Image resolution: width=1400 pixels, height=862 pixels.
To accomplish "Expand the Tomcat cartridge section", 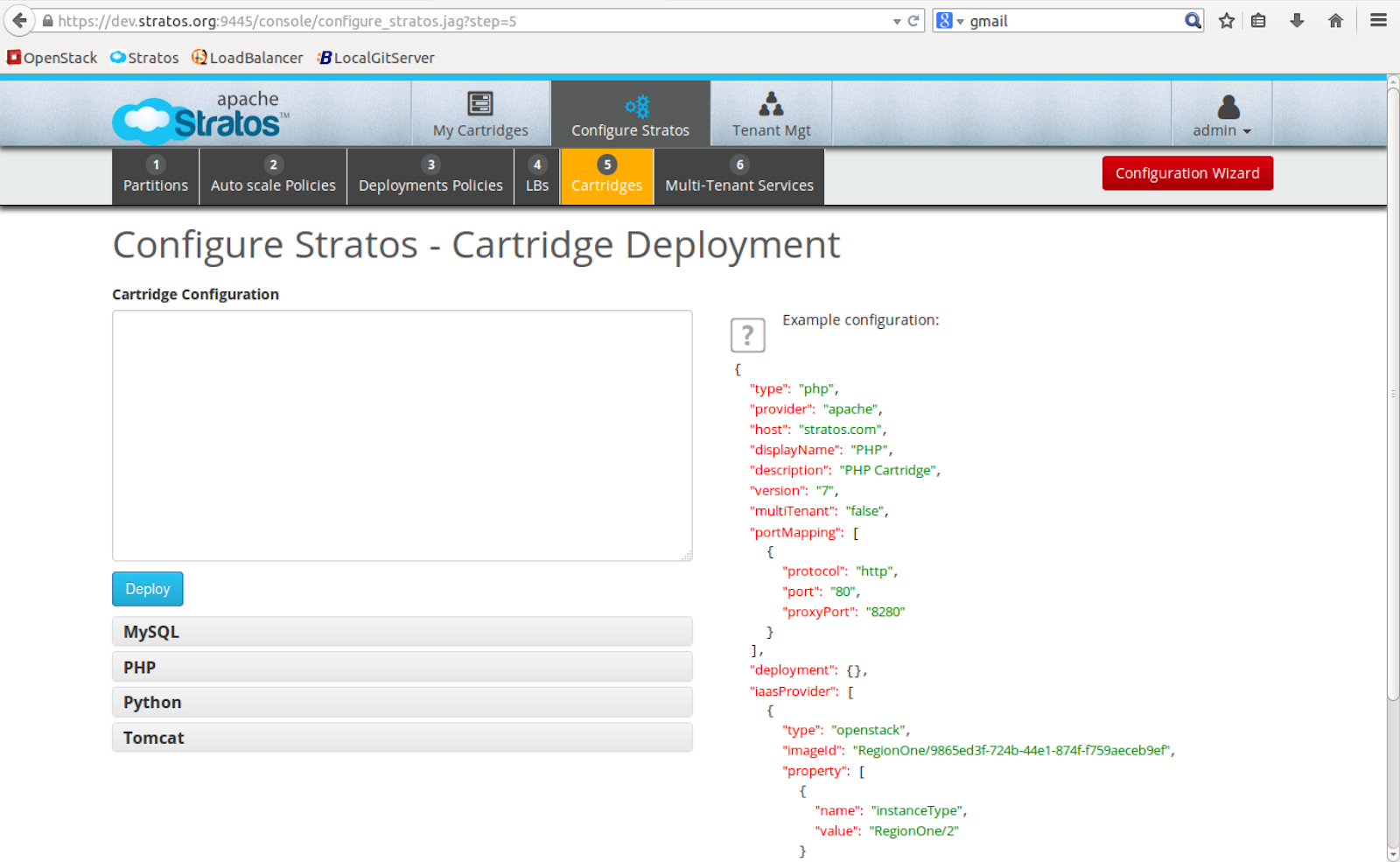I will 402,738.
